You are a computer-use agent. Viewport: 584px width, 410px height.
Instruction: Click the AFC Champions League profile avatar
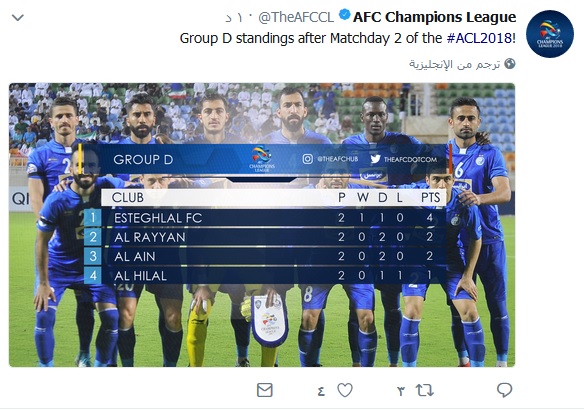(550, 34)
